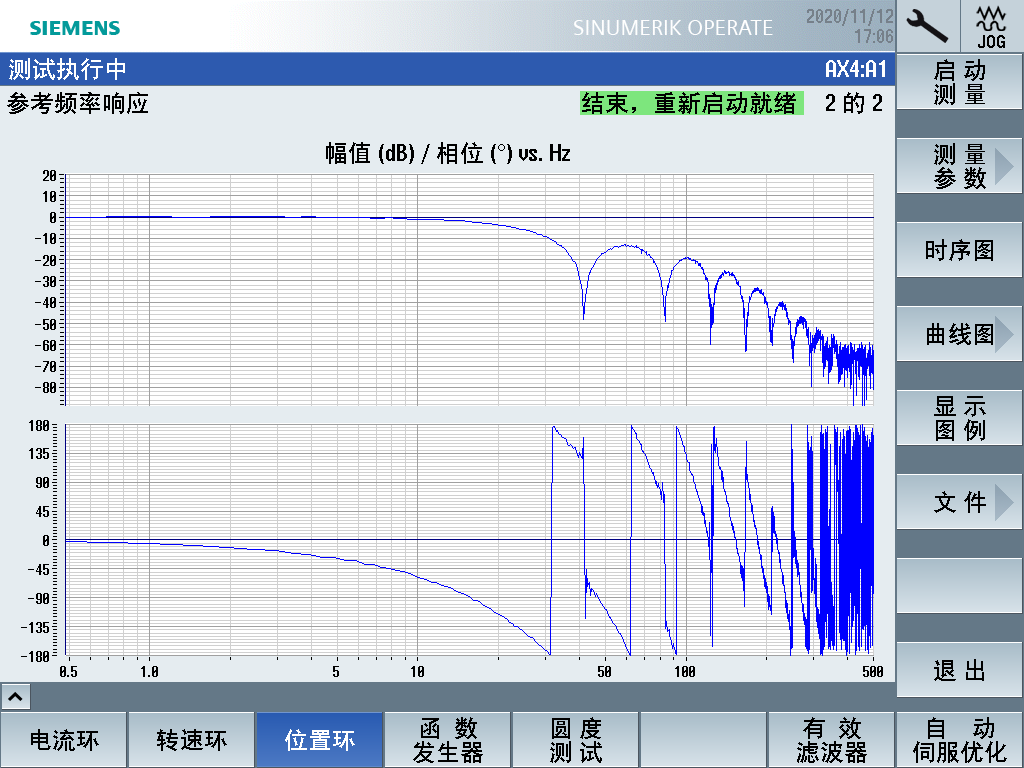The width and height of the screenshot is (1024, 768).
Task: Start 自动伺服优化 auto servo optimization
Action: [x=959, y=741]
